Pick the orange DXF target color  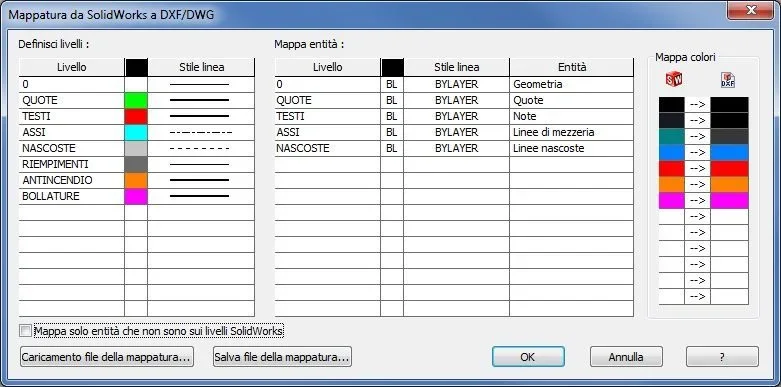729,184
